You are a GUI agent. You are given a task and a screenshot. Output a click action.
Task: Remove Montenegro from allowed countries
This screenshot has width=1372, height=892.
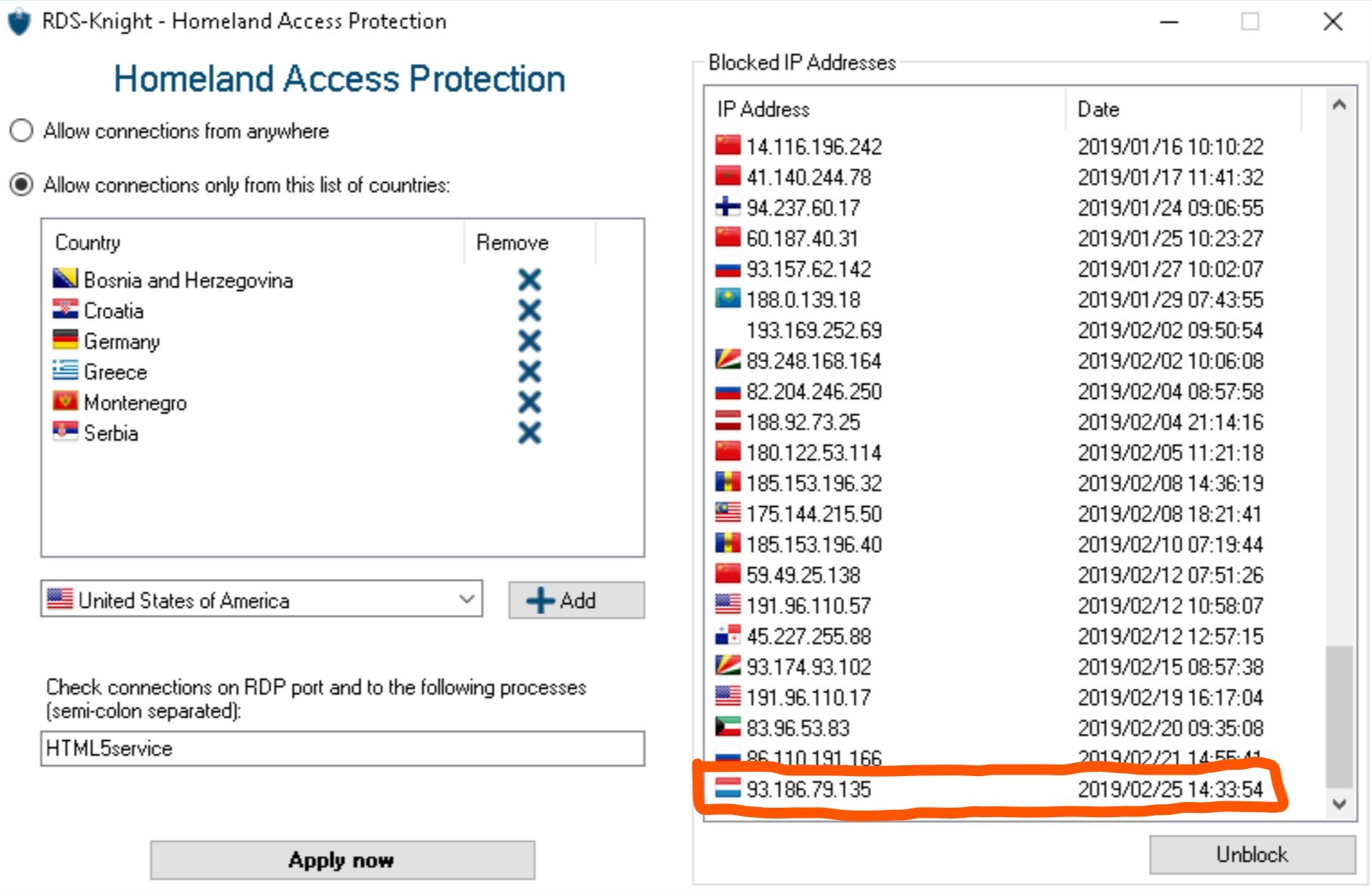(529, 402)
